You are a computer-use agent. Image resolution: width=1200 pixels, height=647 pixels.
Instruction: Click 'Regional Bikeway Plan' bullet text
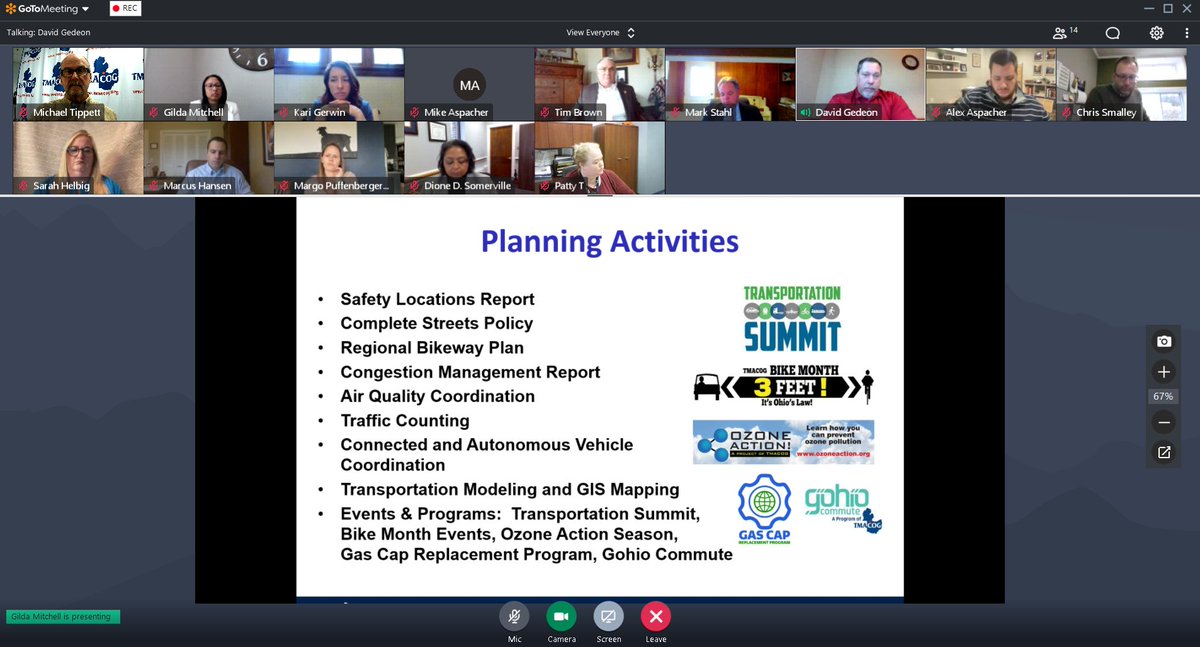click(432, 347)
